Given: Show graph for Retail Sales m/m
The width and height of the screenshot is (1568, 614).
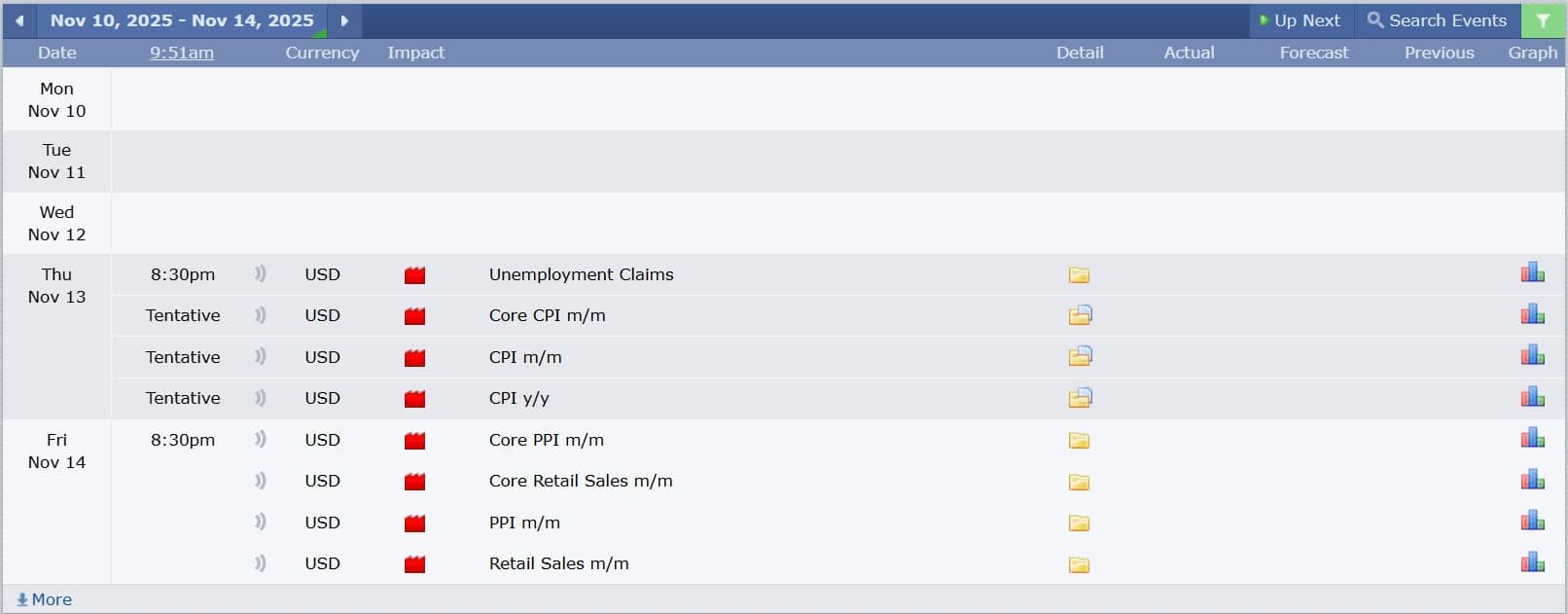Looking at the screenshot, I should 1532,562.
